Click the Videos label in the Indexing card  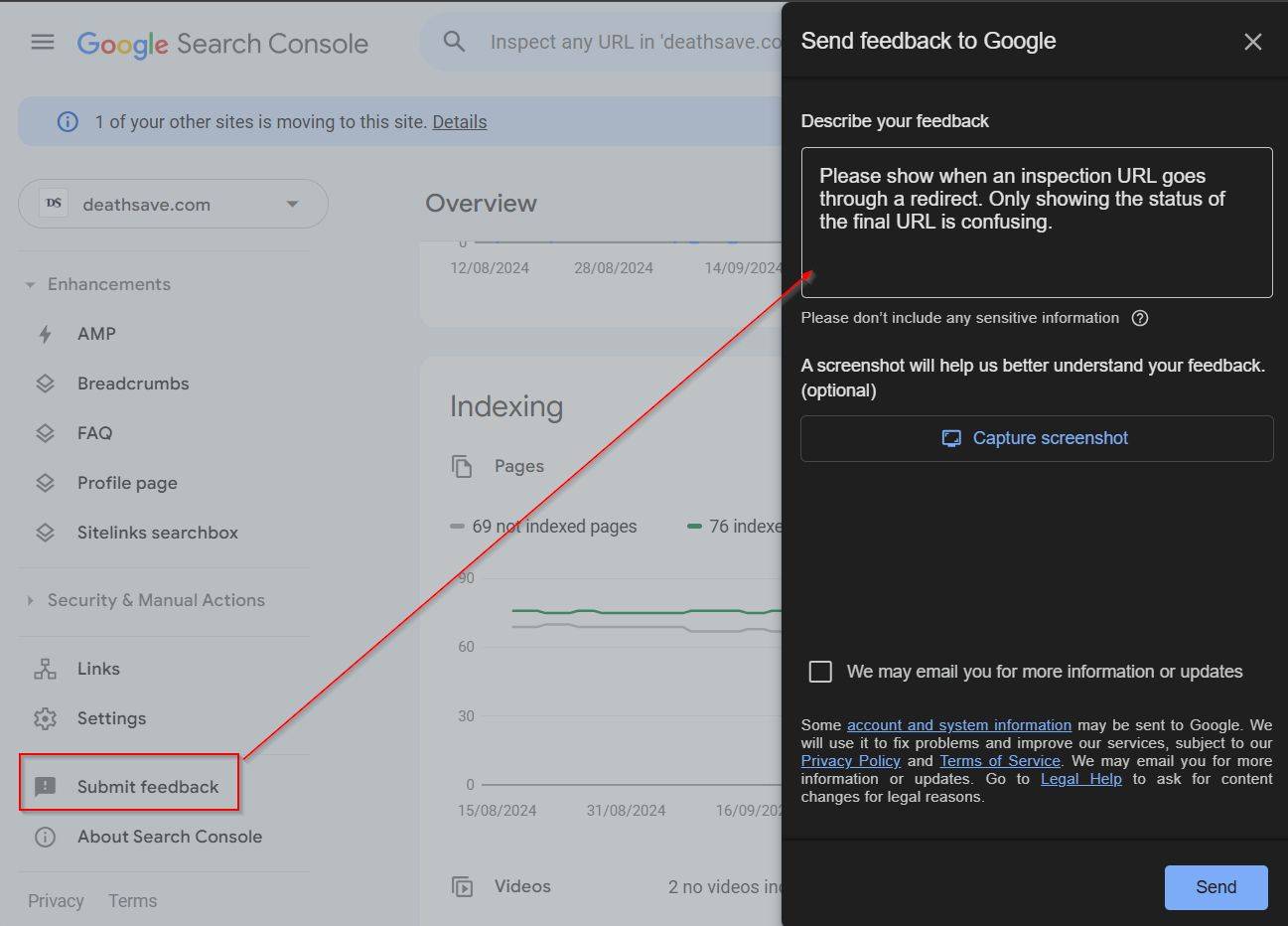522,886
